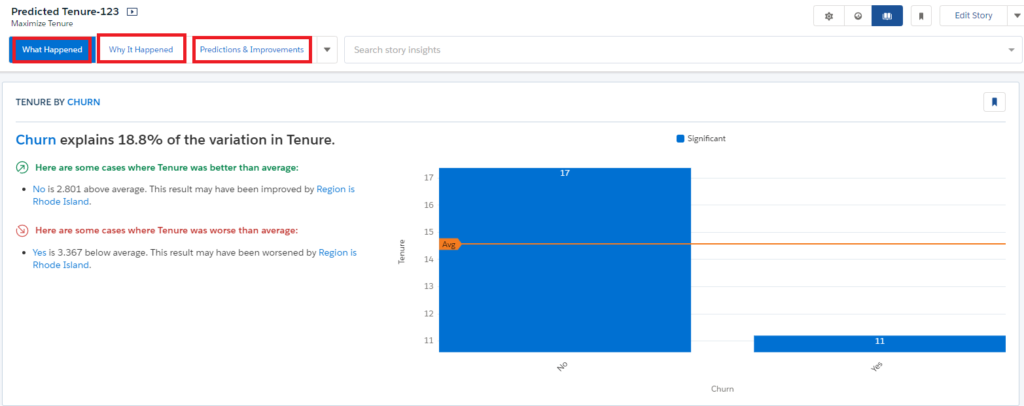Click the bookmark icon next to Edit Story
1024x406 pixels.
[x=921, y=16]
